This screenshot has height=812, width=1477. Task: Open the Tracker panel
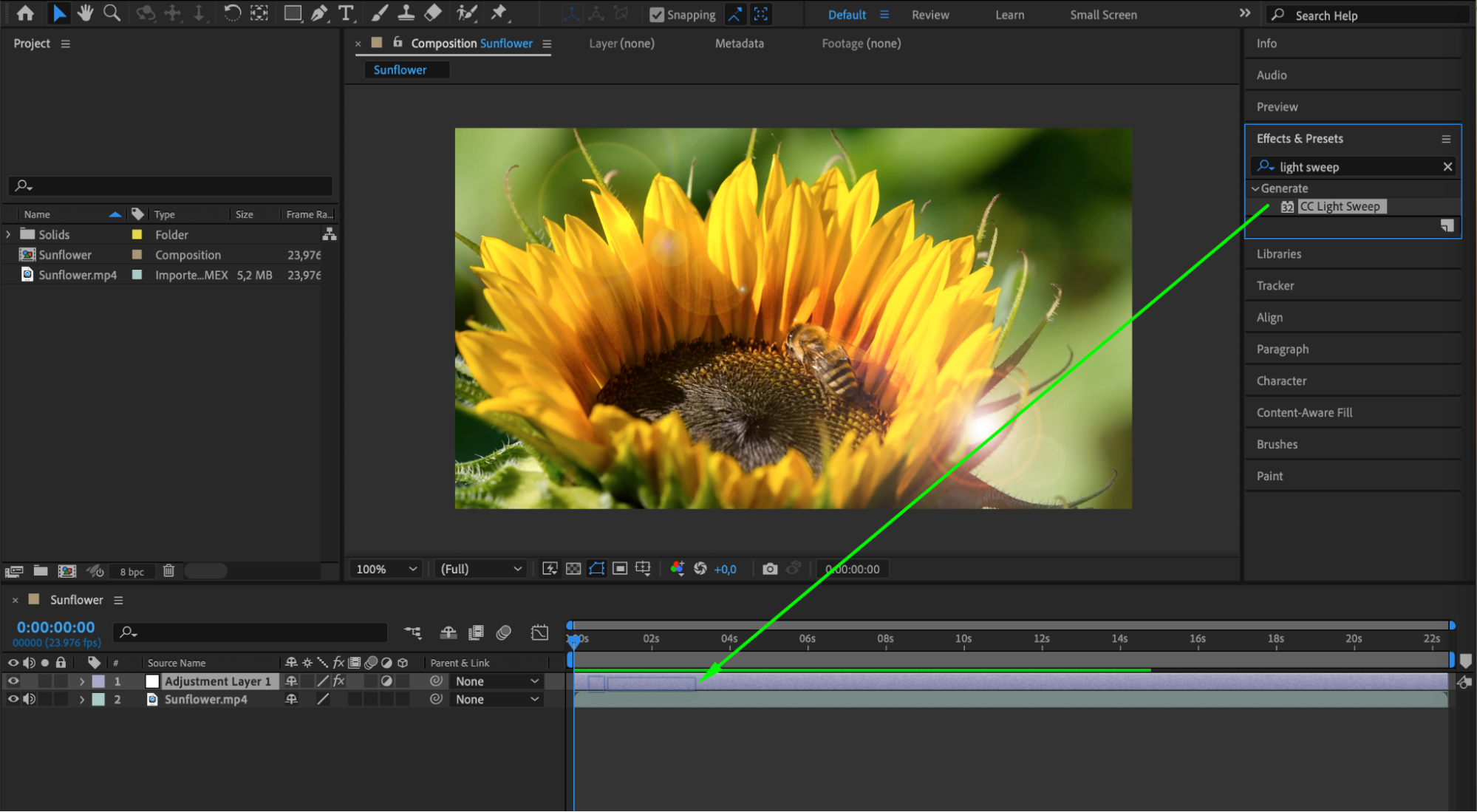[x=1275, y=285]
